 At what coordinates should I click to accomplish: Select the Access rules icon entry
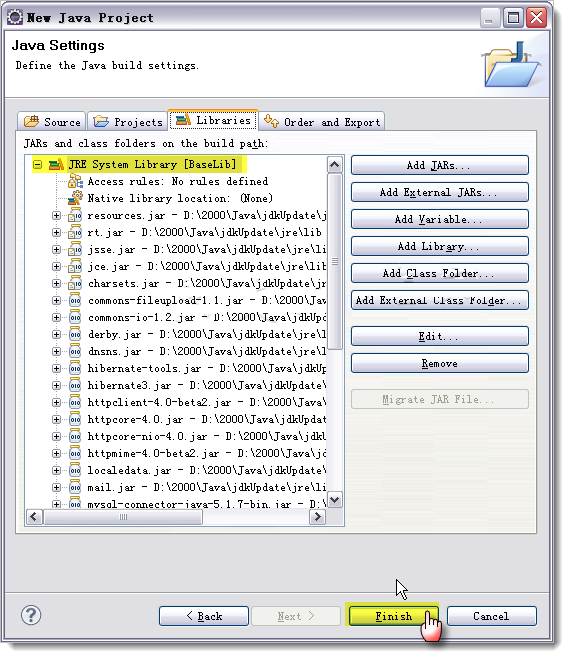pyautogui.click(x=76, y=181)
